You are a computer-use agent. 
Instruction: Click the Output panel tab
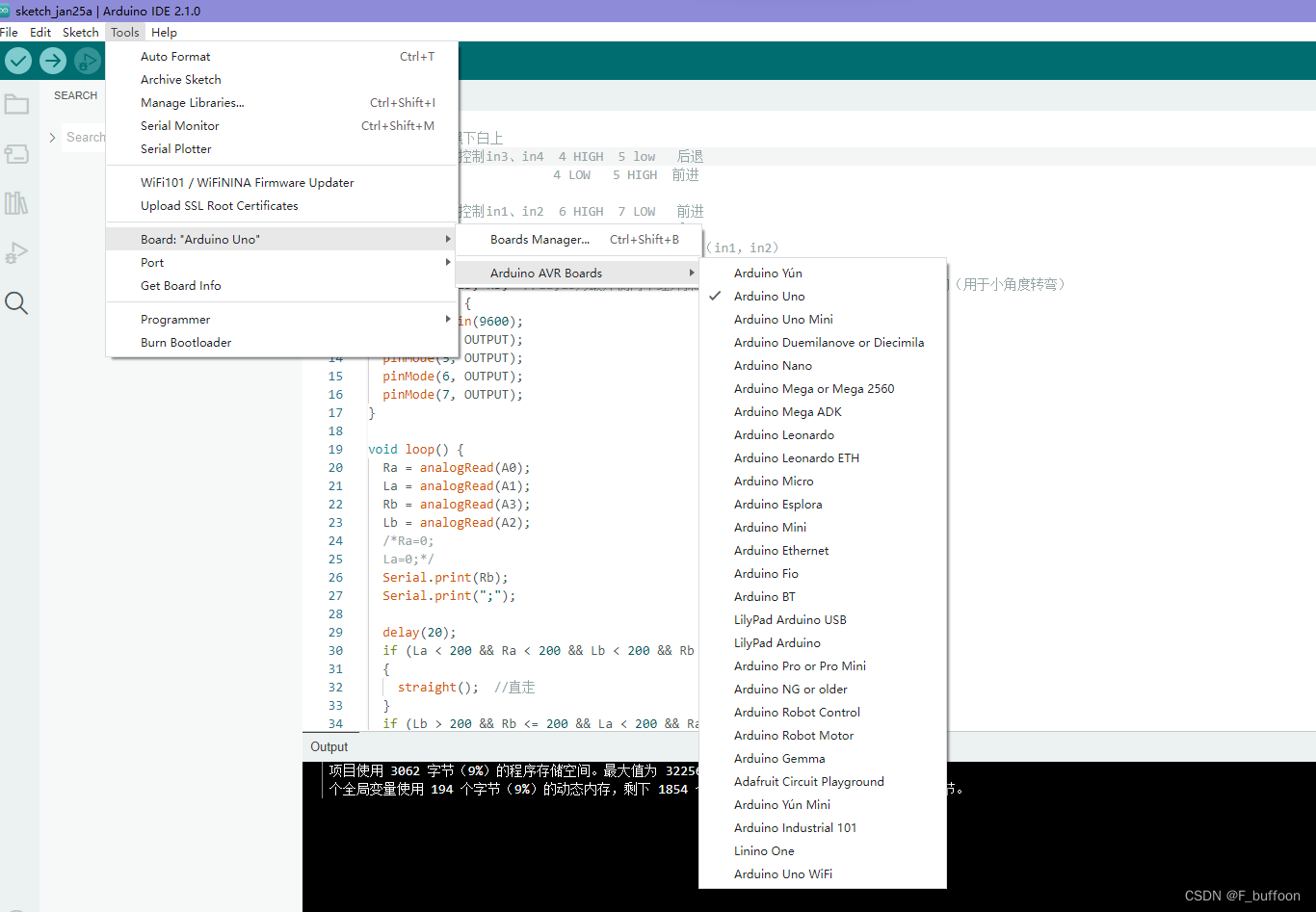click(329, 746)
